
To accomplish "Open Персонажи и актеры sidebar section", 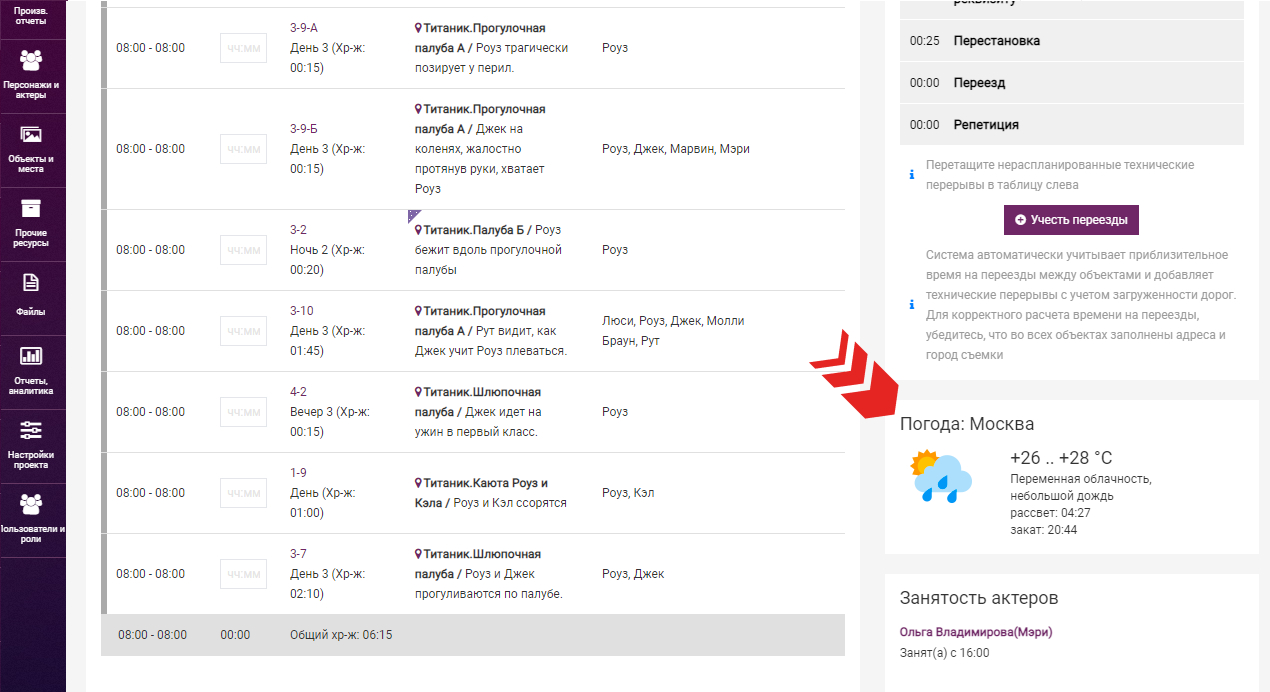I will (x=32, y=76).
